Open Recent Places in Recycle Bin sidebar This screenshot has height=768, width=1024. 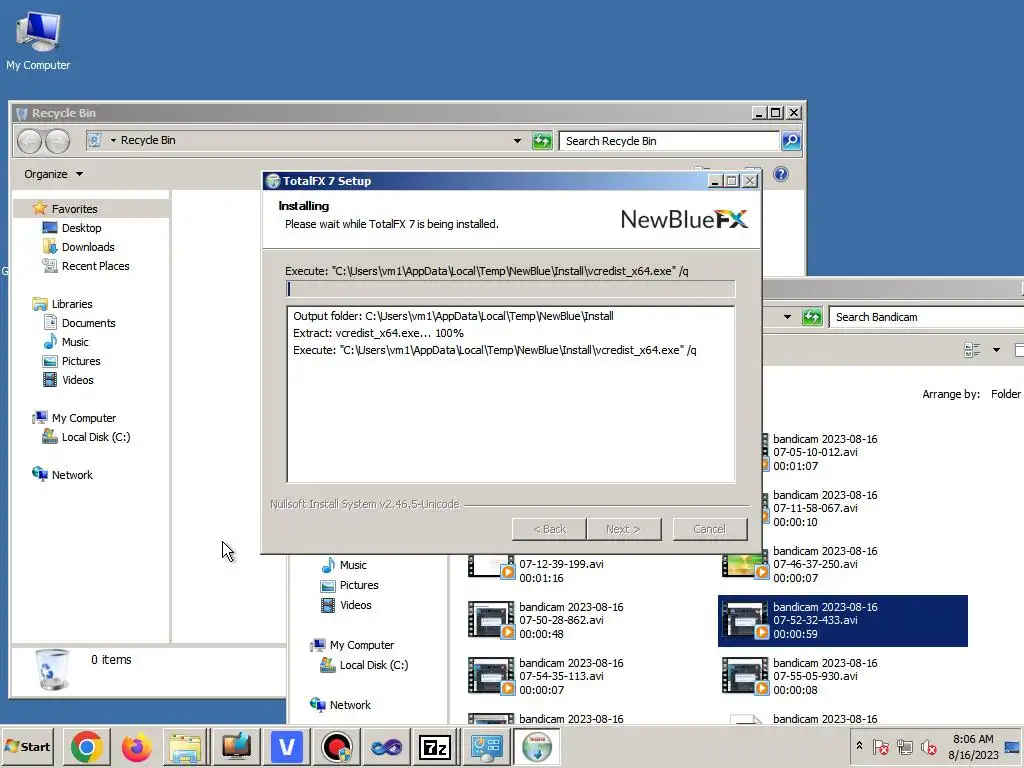[95, 266]
